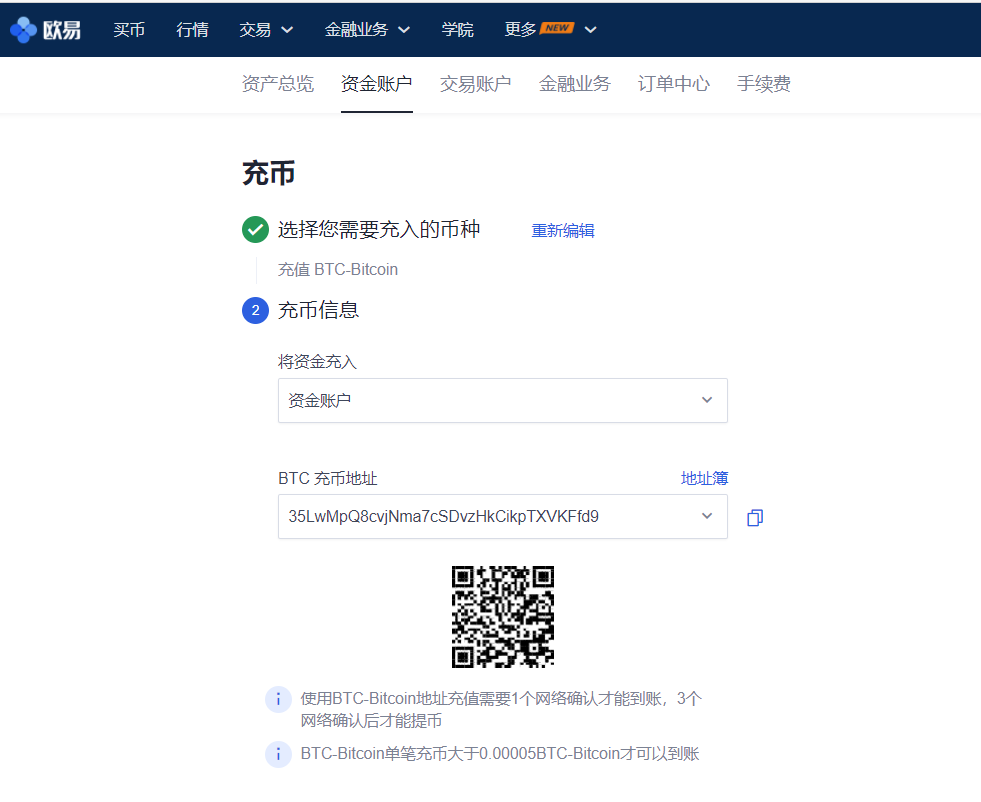Select the 资金账户 tab
Screen dimensions: 981x802
coord(377,84)
